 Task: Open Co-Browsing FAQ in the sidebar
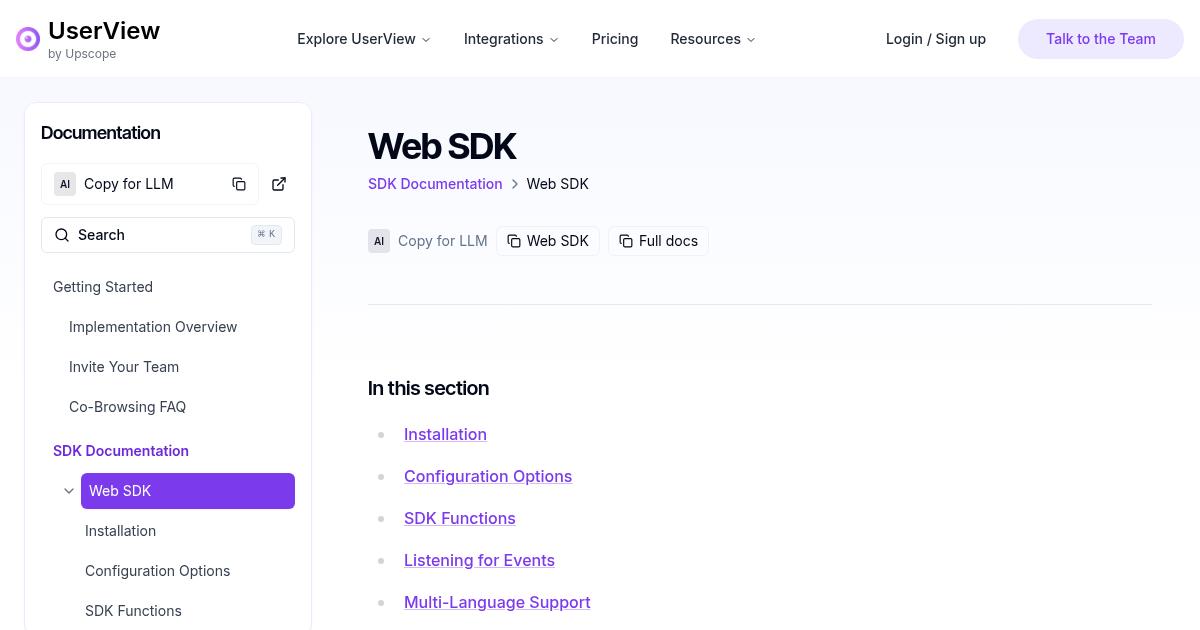(127, 407)
